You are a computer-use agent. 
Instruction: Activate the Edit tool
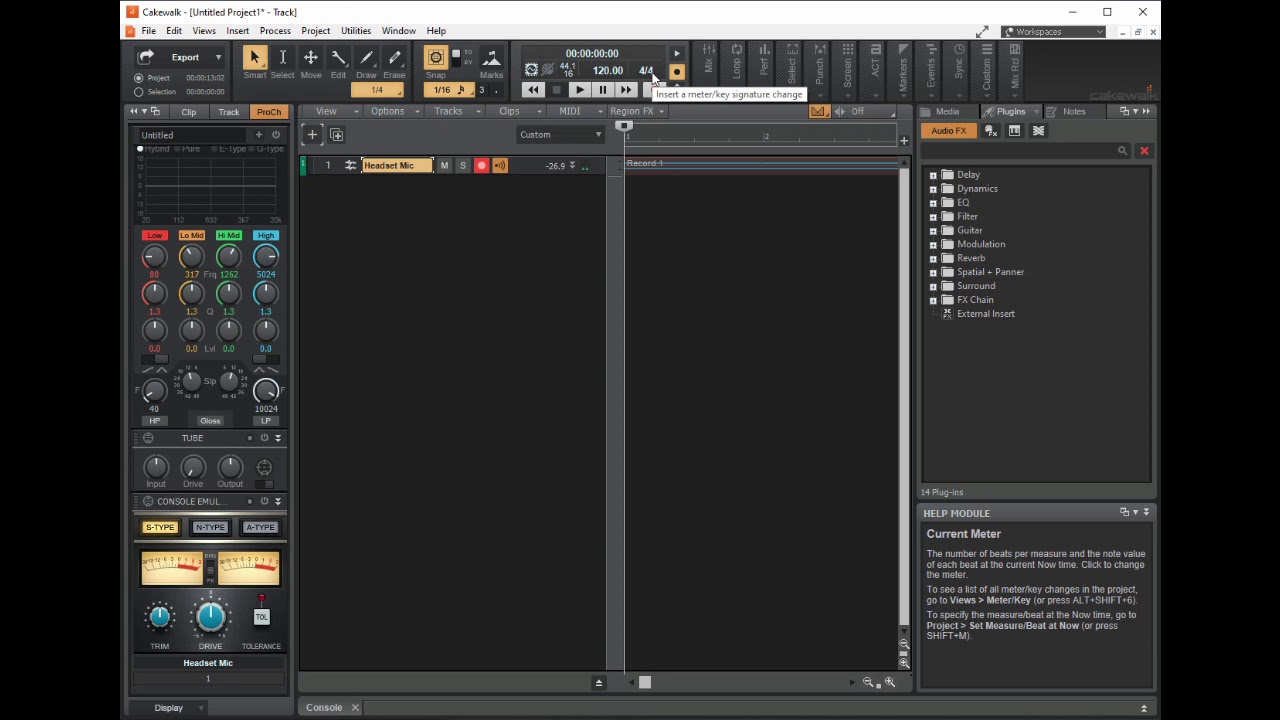[338, 59]
